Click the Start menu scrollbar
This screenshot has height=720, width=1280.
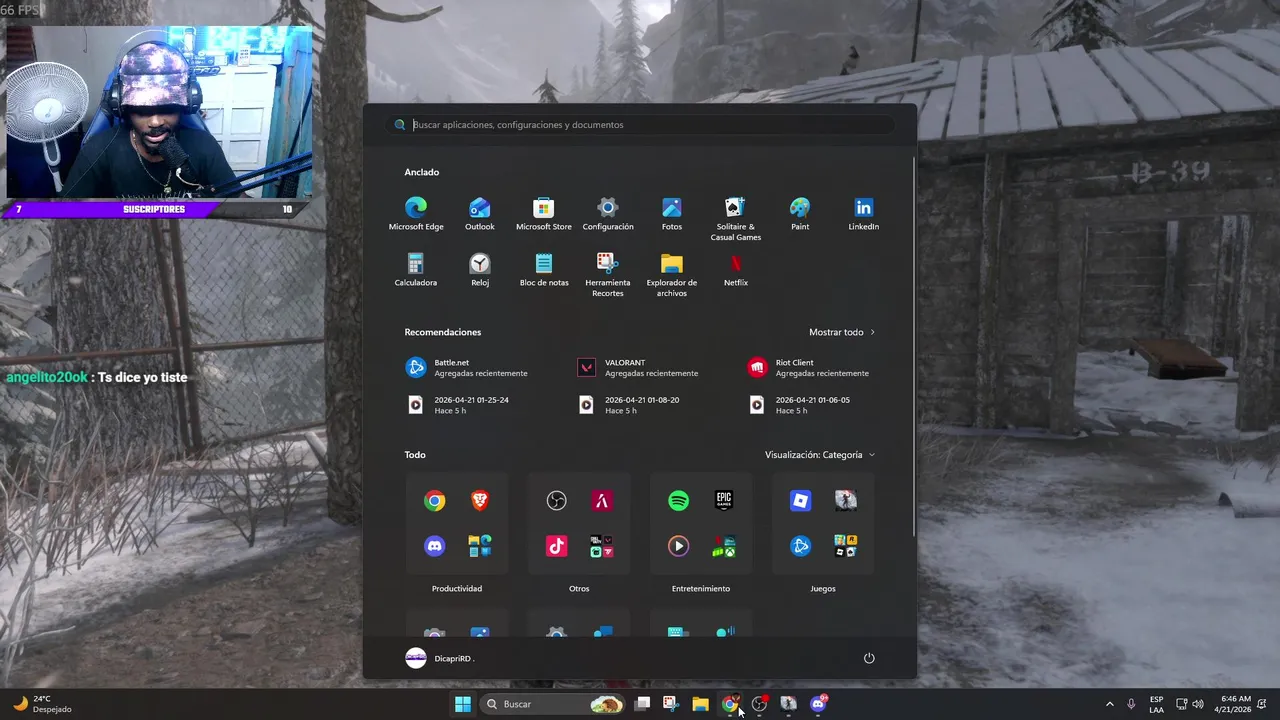(x=914, y=345)
